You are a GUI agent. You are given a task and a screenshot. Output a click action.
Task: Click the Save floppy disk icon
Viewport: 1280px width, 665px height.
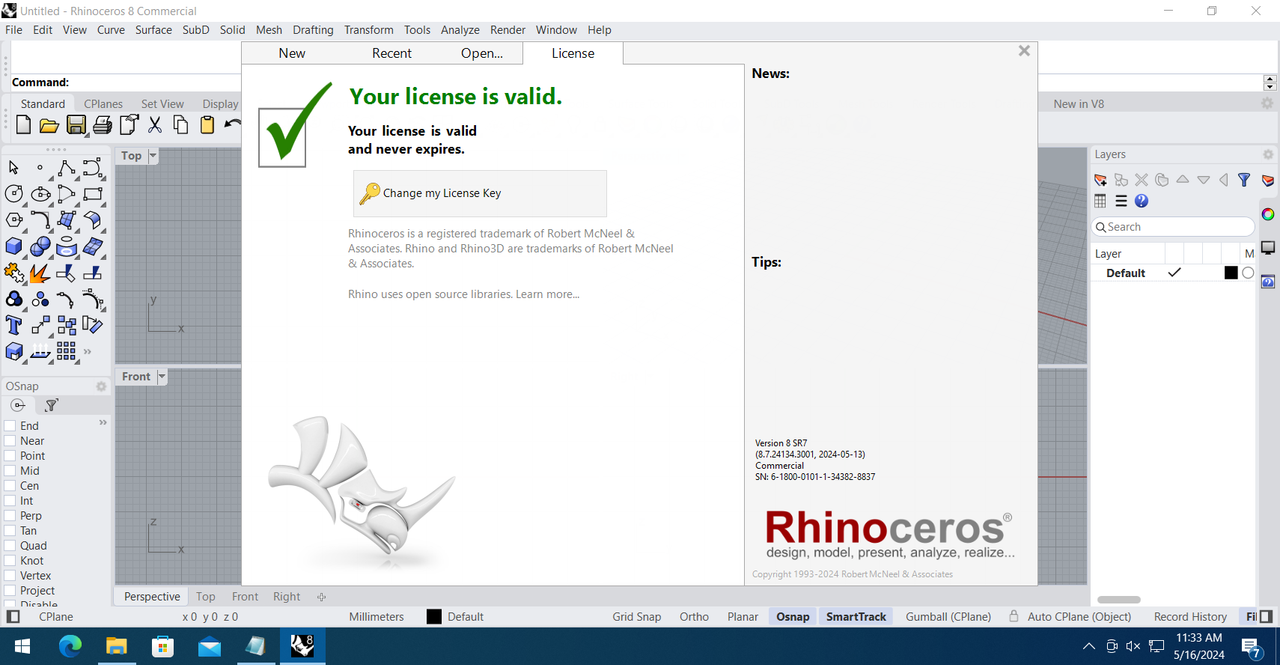76,125
